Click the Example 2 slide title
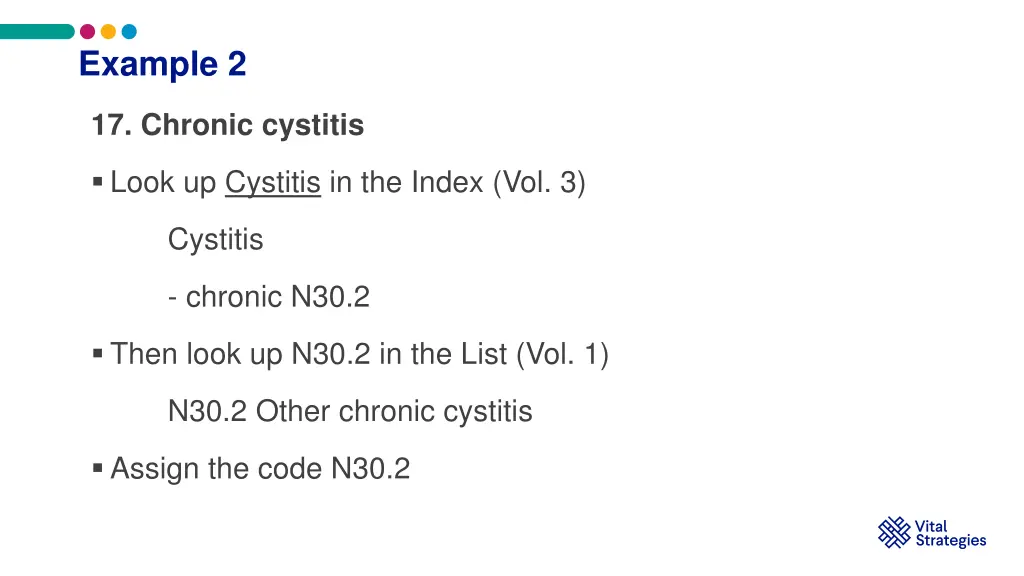The width and height of the screenshot is (1024, 576). coord(163,64)
